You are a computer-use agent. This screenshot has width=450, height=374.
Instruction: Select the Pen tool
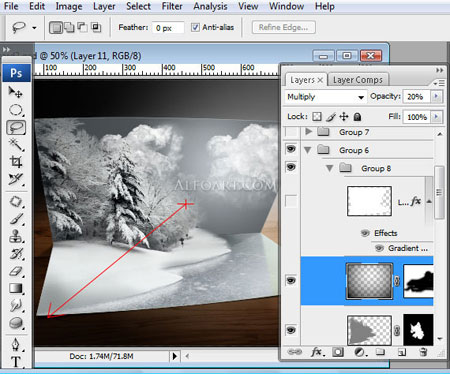point(15,344)
